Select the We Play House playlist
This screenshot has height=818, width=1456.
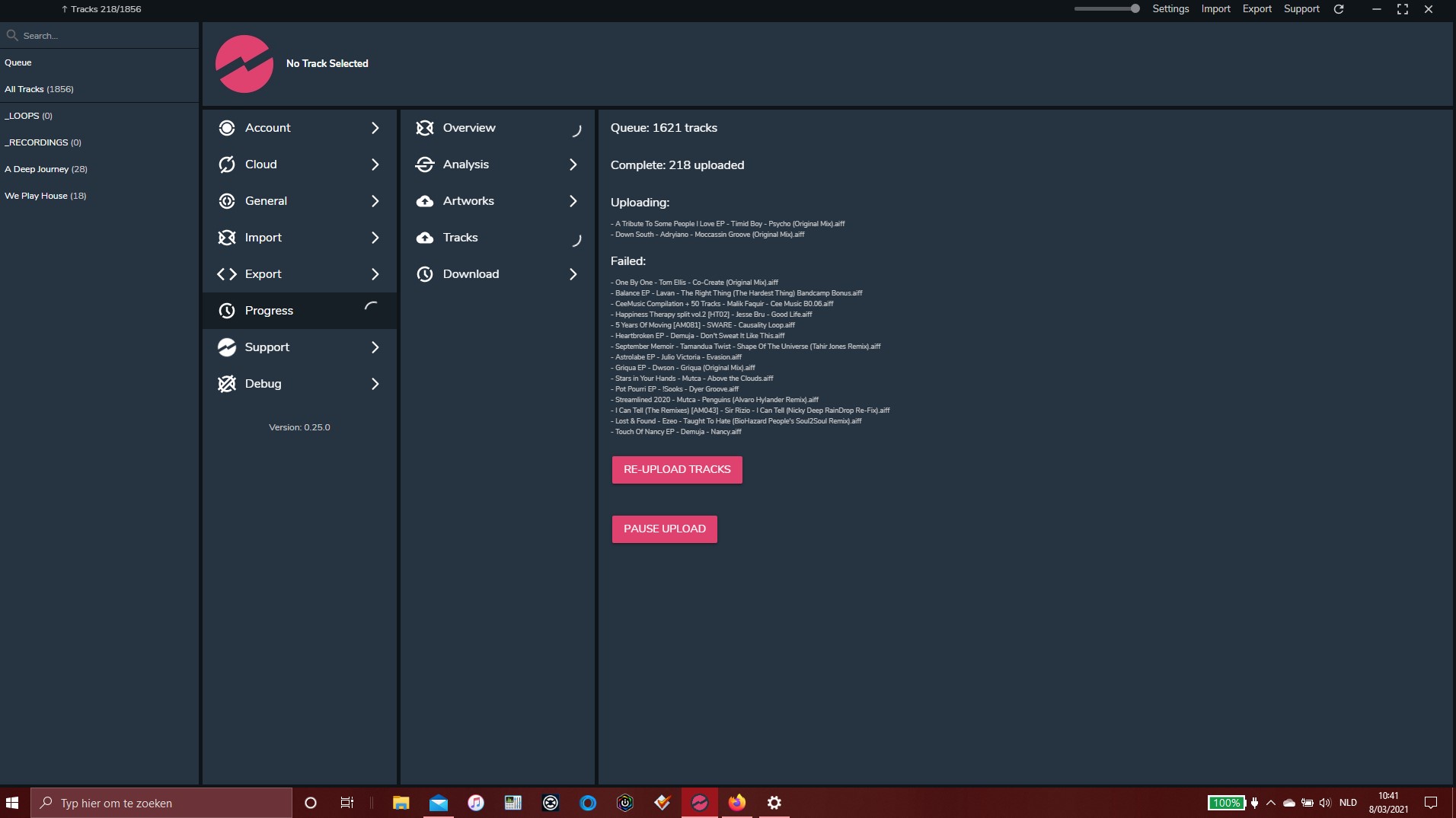point(45,196)
